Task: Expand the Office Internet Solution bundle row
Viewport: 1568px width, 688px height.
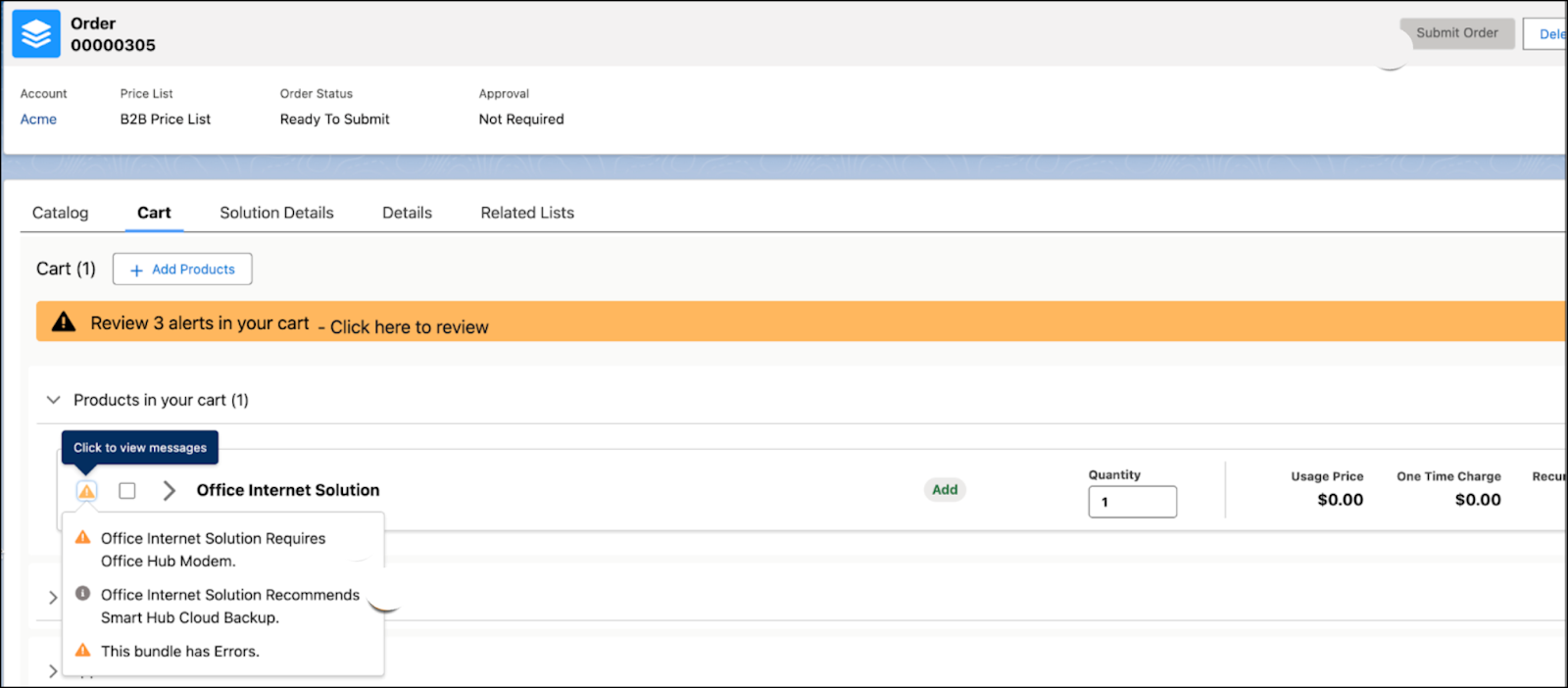Action: pyautogui.click(x=169, y=490)
